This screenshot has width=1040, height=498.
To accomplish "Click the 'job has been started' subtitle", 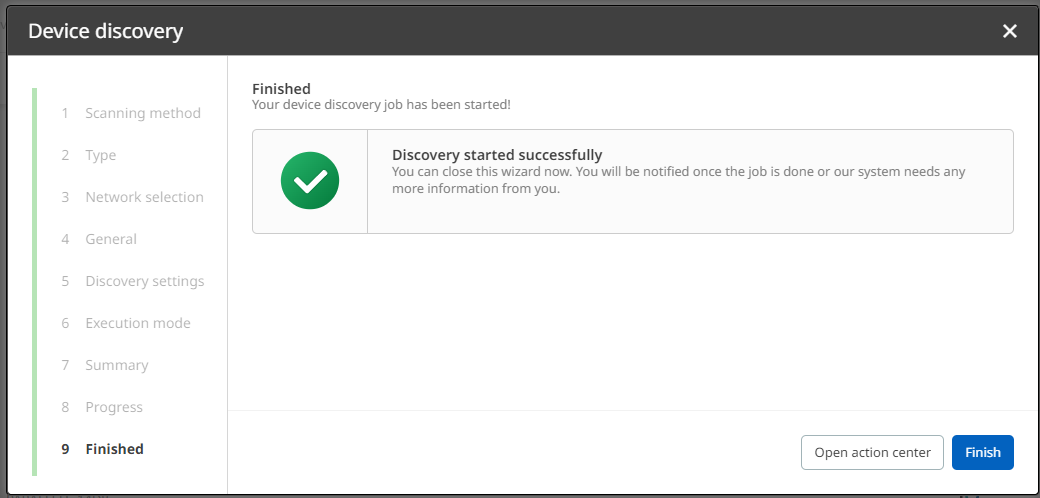I will (381, 104).
